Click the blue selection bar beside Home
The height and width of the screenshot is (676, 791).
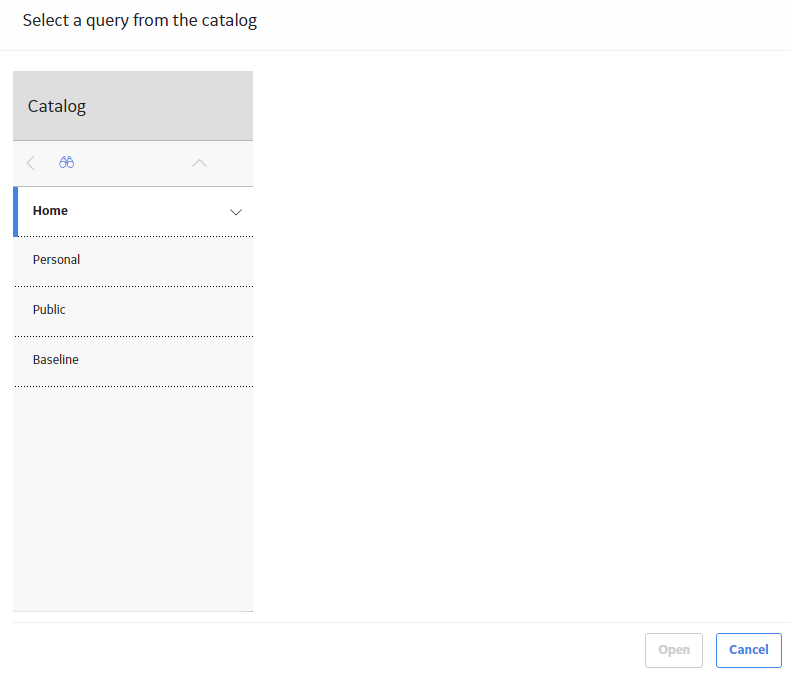click(x=16, y=211)
